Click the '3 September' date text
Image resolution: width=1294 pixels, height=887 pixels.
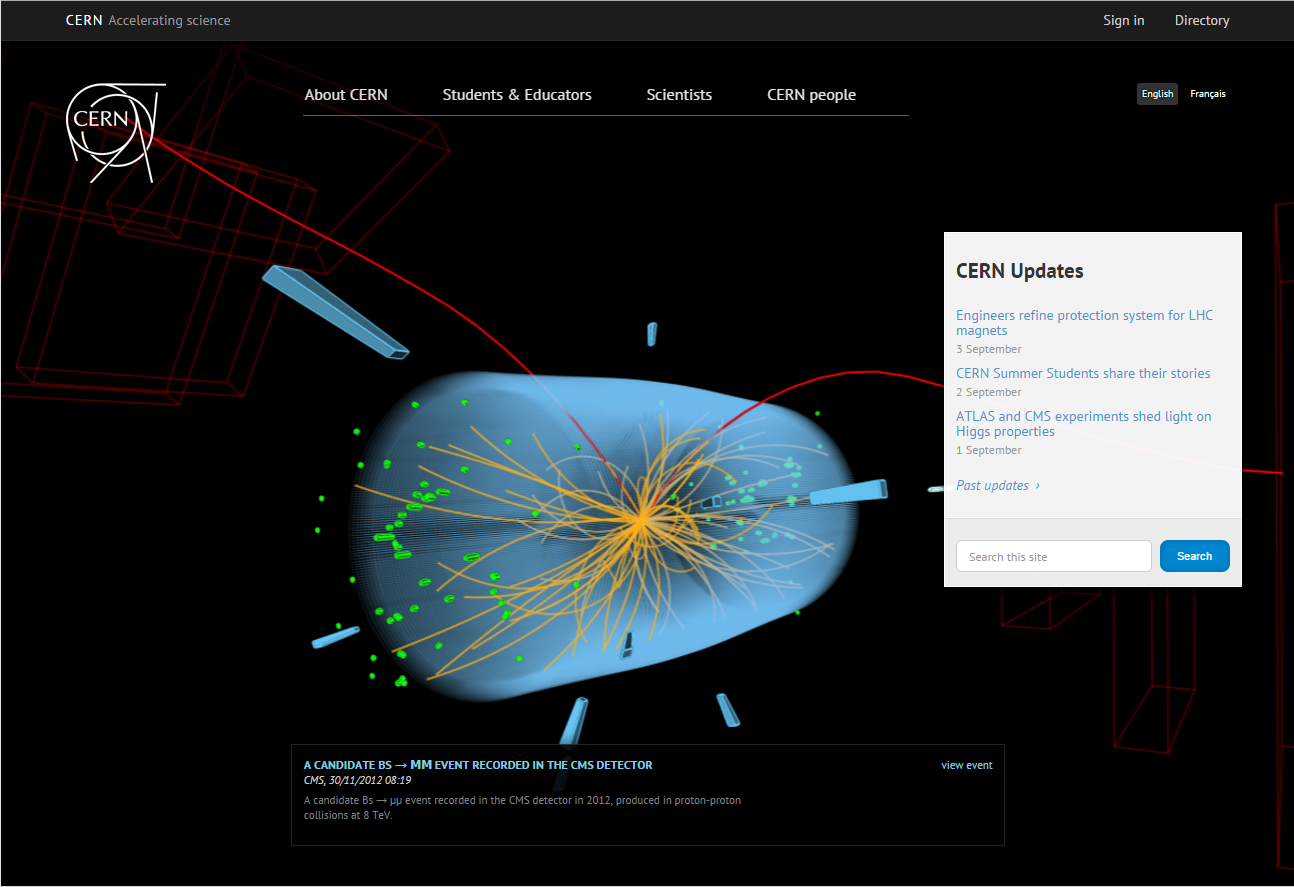tap(989, 349)
